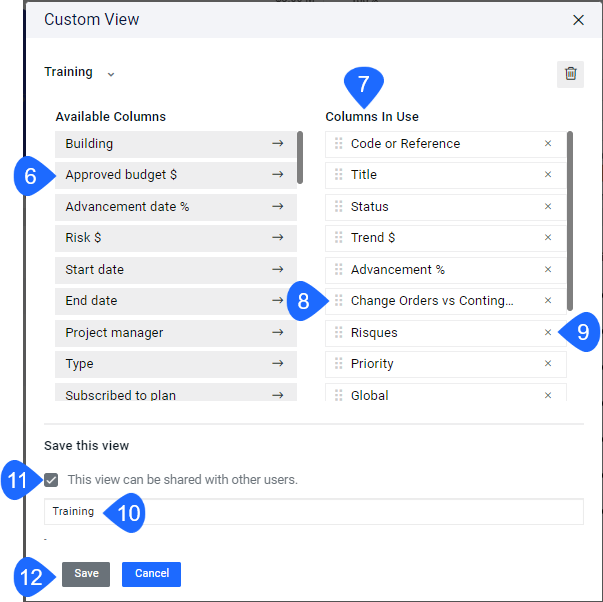Select the Trend $ column label

click(373, 238)
